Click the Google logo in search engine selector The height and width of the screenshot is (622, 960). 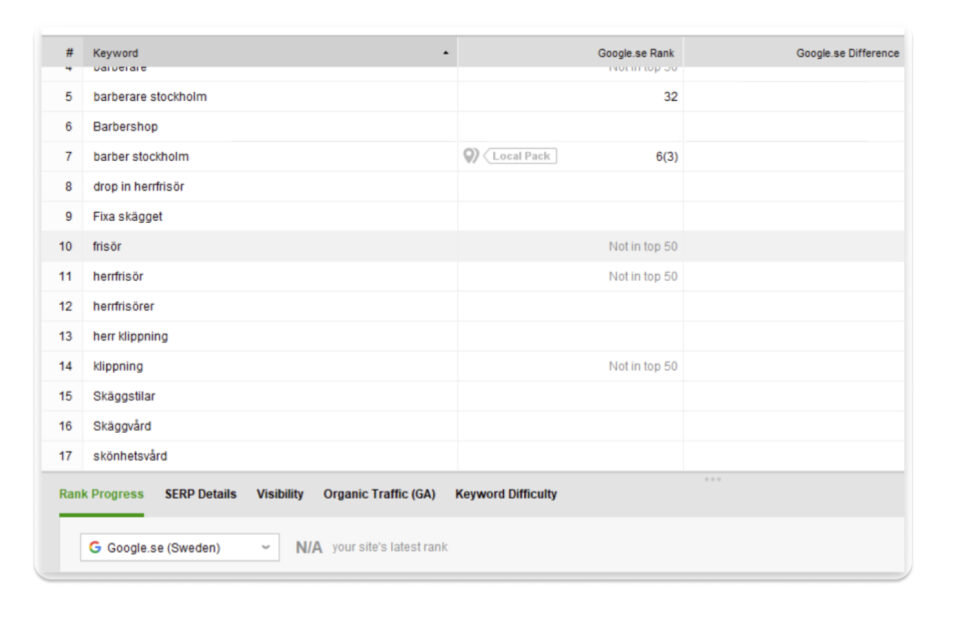tap(95, 547)
